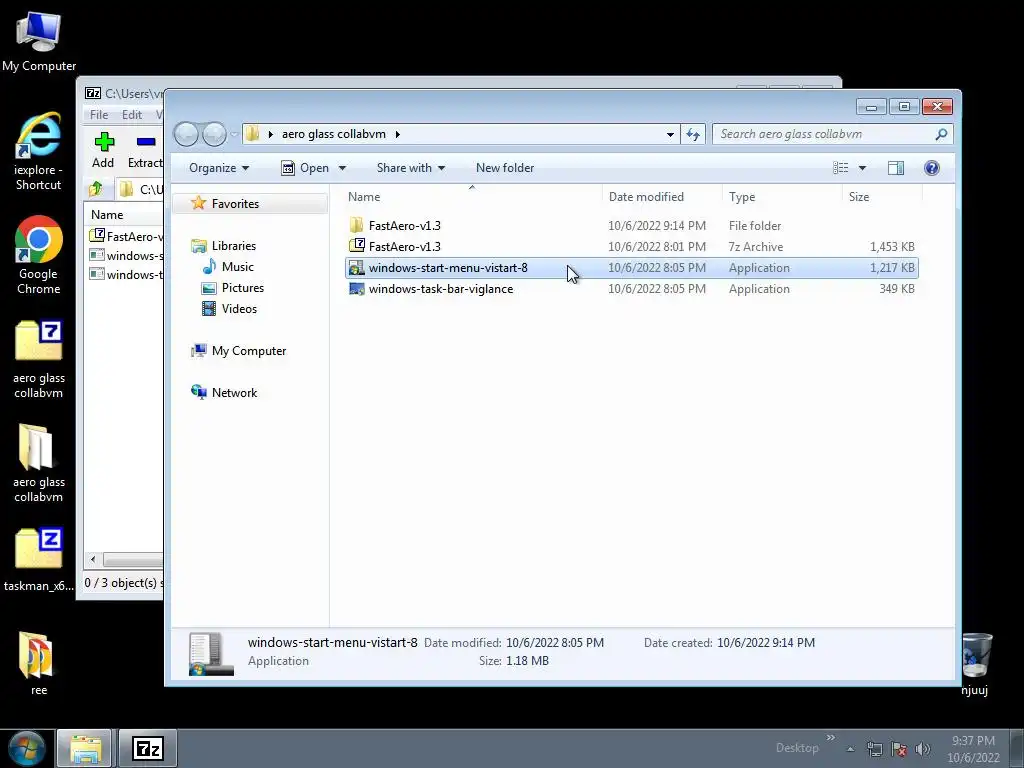Click the Explorer taskbar button

point(85,748)
